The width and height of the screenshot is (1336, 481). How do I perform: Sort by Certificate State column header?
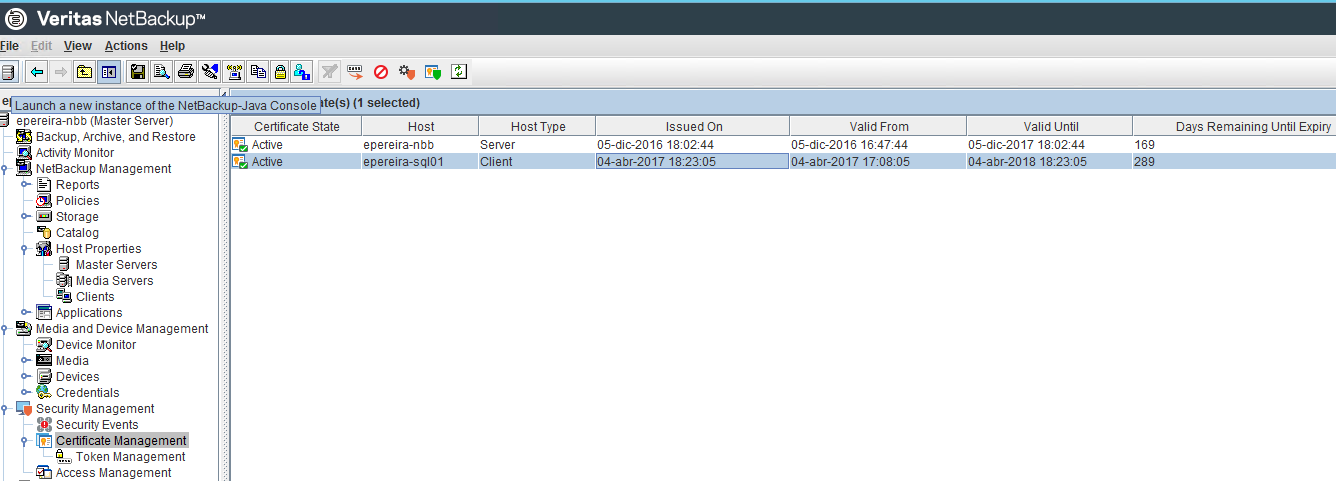(x=297, y=126)
